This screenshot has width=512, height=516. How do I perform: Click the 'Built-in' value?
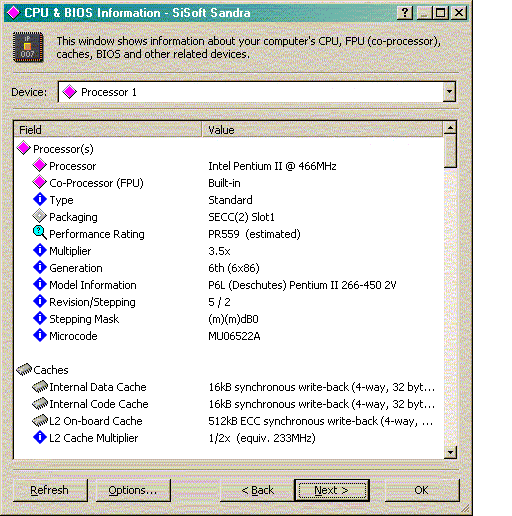(224, 183)
